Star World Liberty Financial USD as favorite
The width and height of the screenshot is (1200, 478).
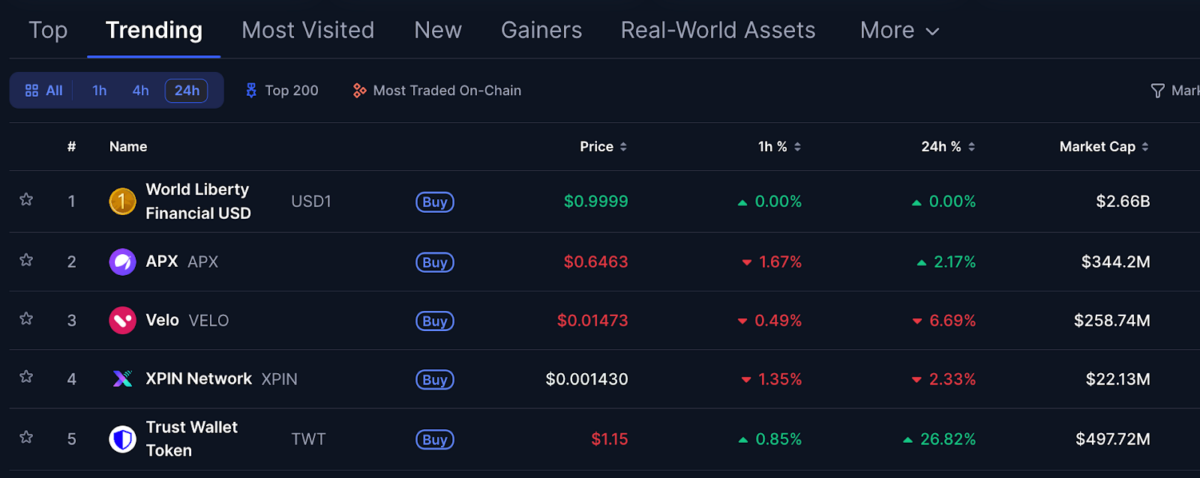(26, 200)
